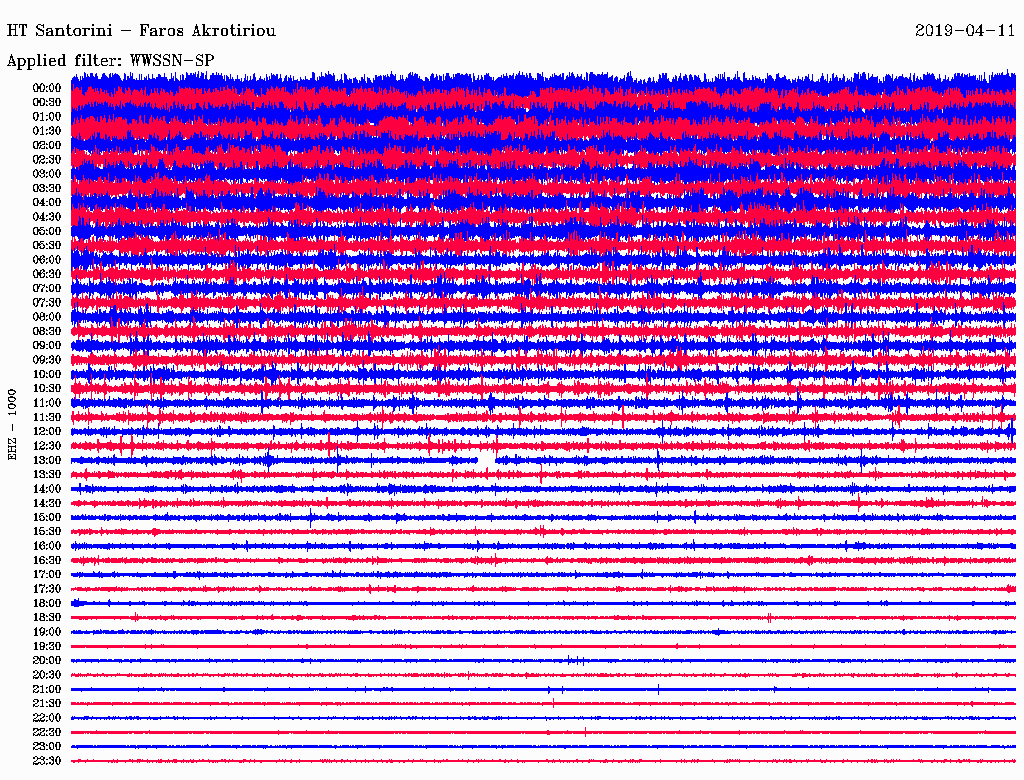Select the 09:30 time label
Screen dimensions: 1024x780
47,360
